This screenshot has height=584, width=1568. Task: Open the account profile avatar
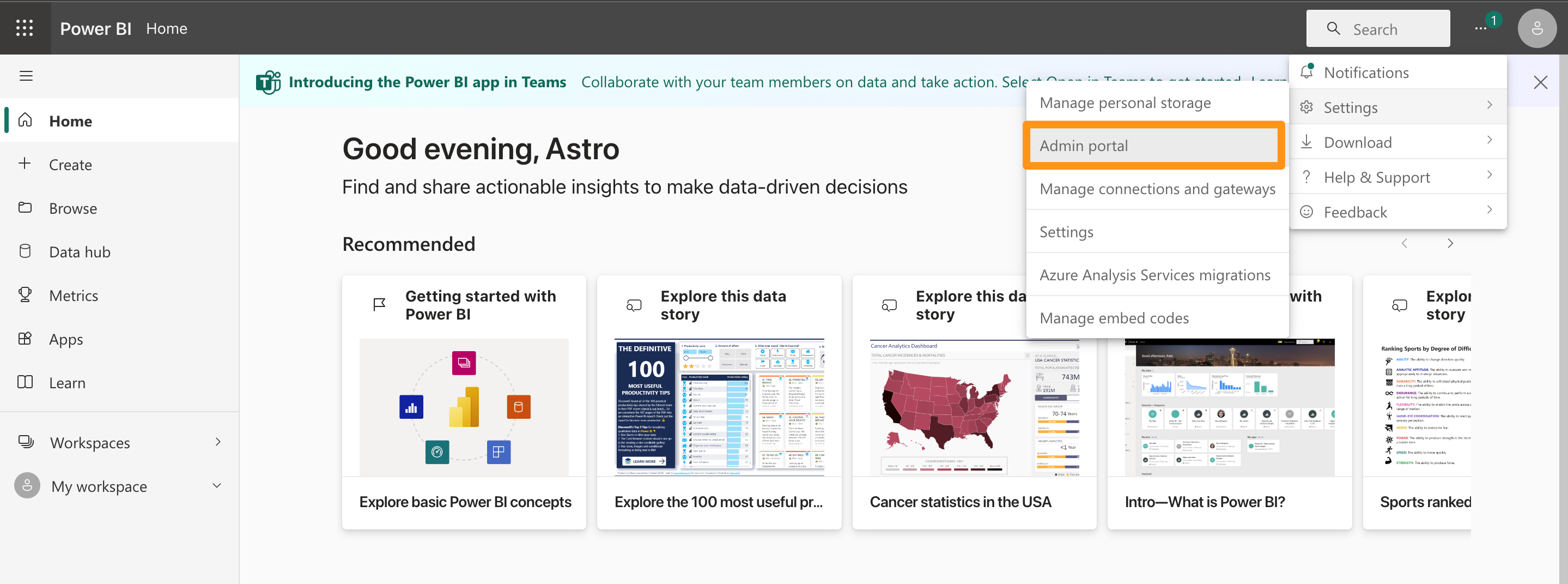[1536, 28]
